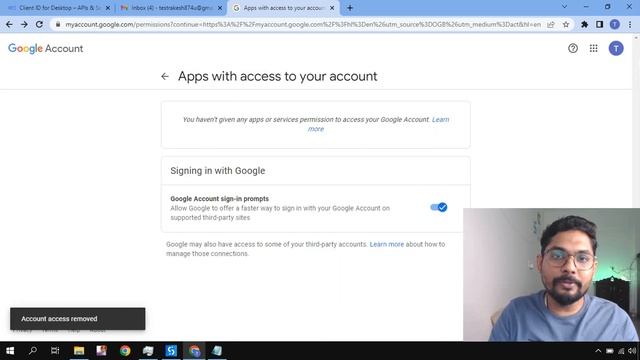Open Task View on the taskbar
Image resolution: width=640 pixels, height=360 pixels.
pyautogui.click(x=55, y=351)
